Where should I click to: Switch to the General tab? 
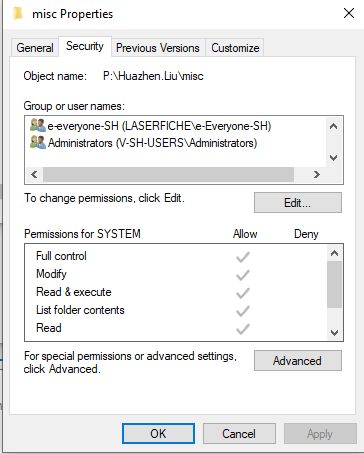click(x=35, y=48)
